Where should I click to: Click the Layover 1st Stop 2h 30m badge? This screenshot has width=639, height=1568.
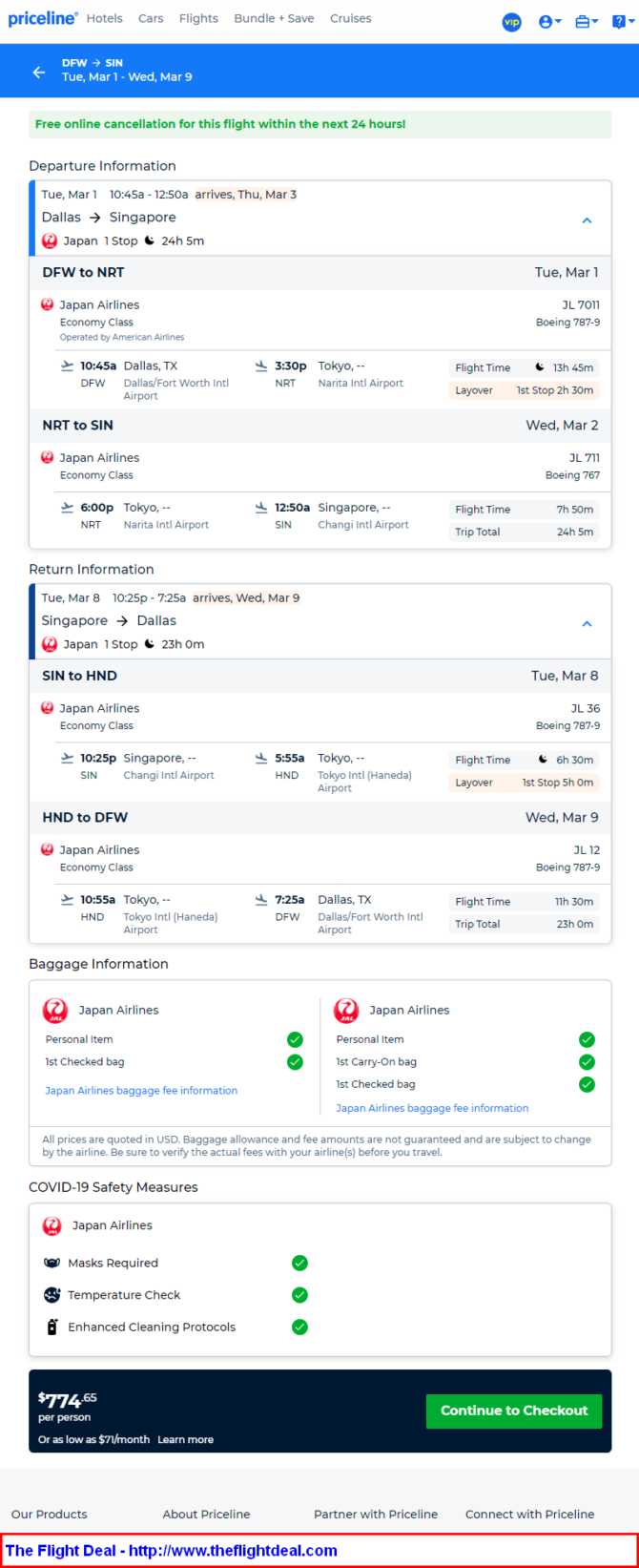pyautogui.click(x=524, y=390)
